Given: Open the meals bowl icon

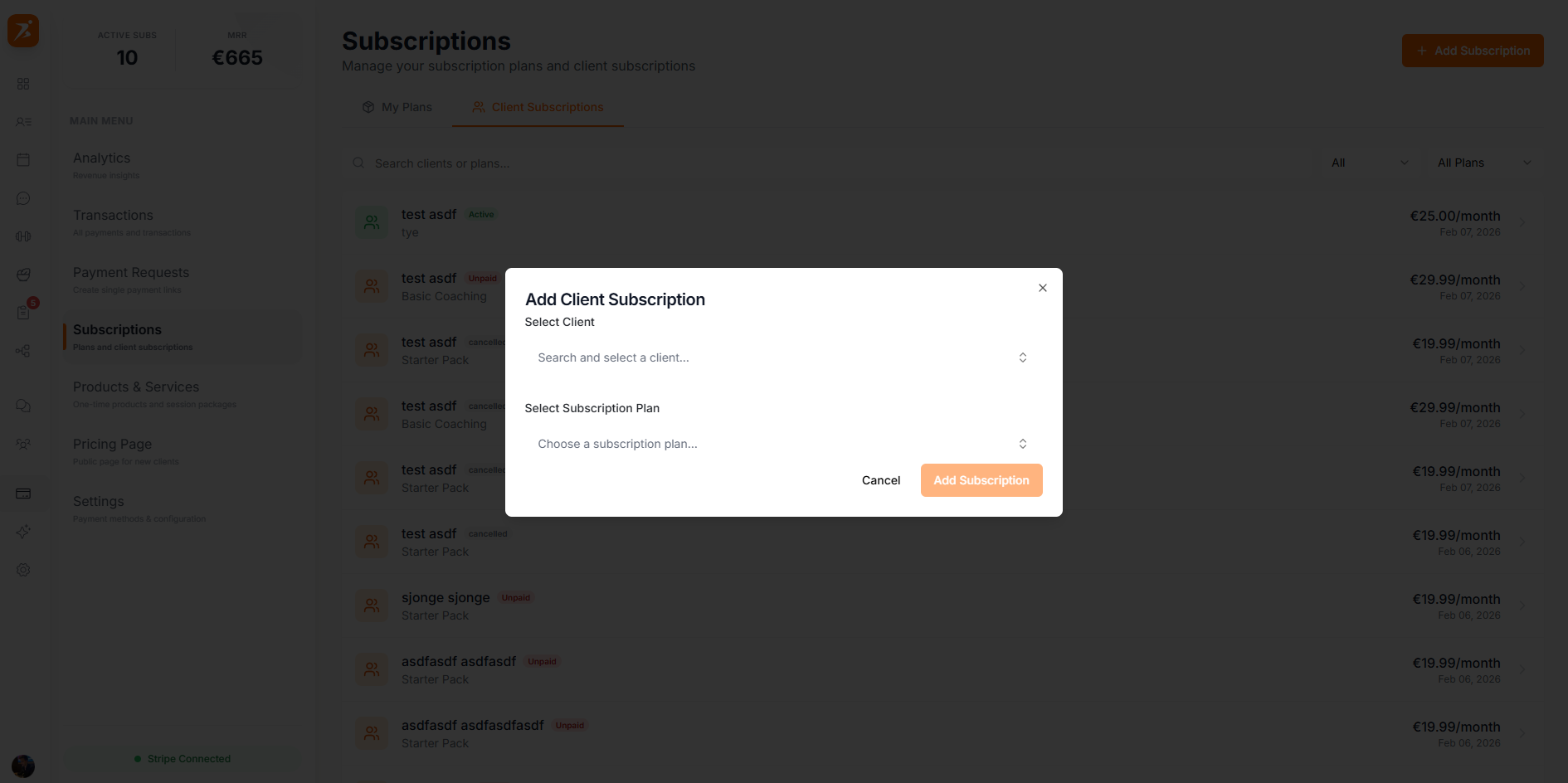Looking at the screenshot, I should tap(23, 275).
